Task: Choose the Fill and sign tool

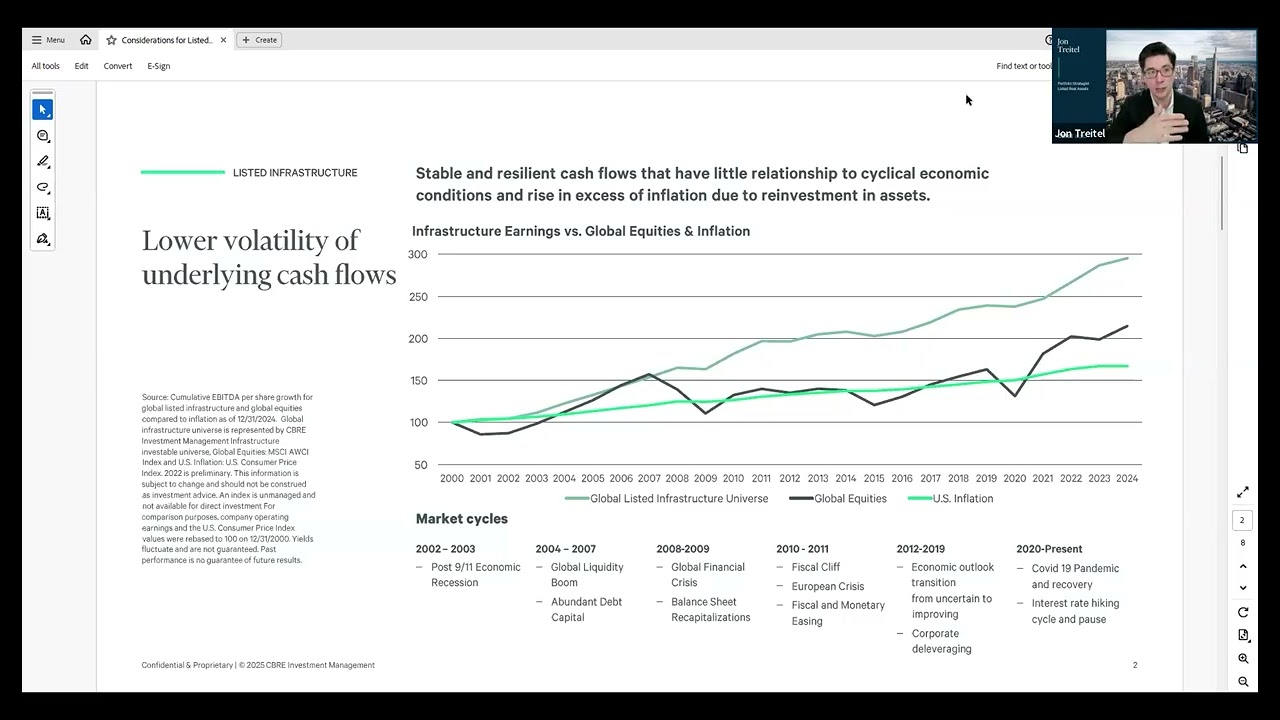Action: click(43, 239)
